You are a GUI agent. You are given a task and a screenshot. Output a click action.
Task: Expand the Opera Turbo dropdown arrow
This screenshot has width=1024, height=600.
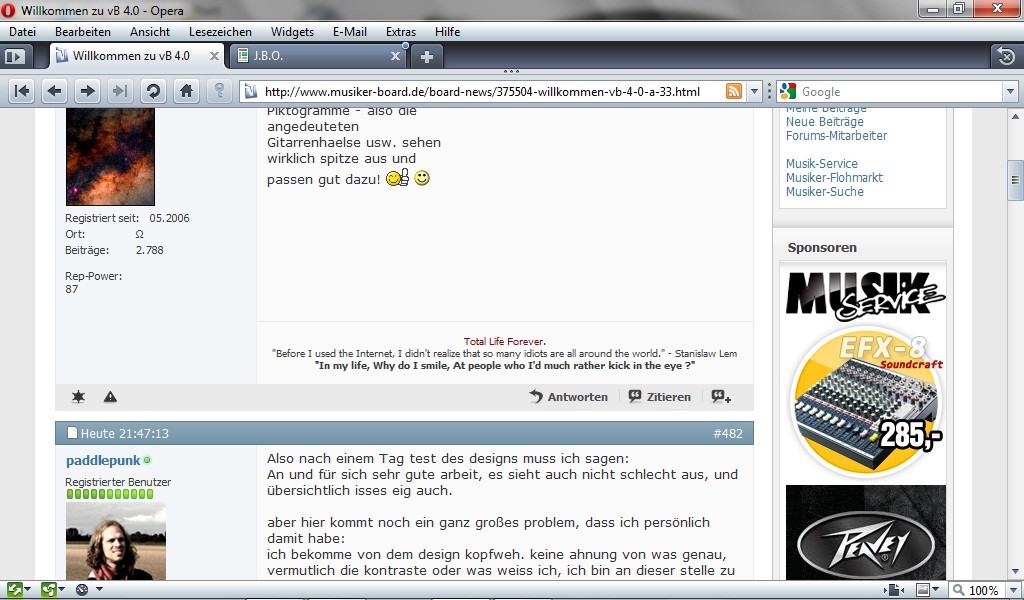[x=99, y=590]
